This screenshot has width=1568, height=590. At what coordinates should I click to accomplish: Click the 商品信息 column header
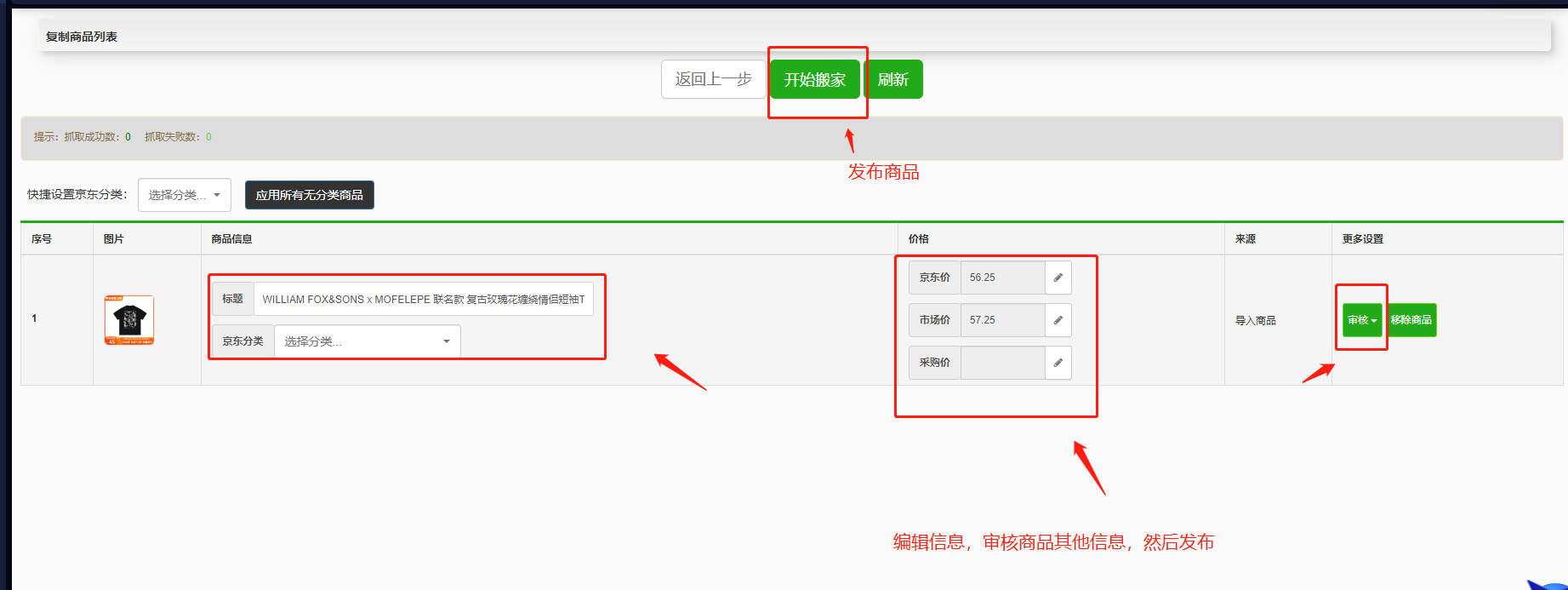click(231, 239)
